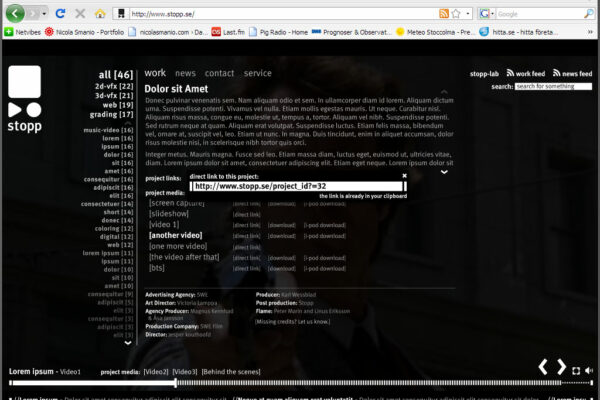Open the Last.fm bookmark
The width and height of the screenshot is (600, 400).
pos(228,32)
